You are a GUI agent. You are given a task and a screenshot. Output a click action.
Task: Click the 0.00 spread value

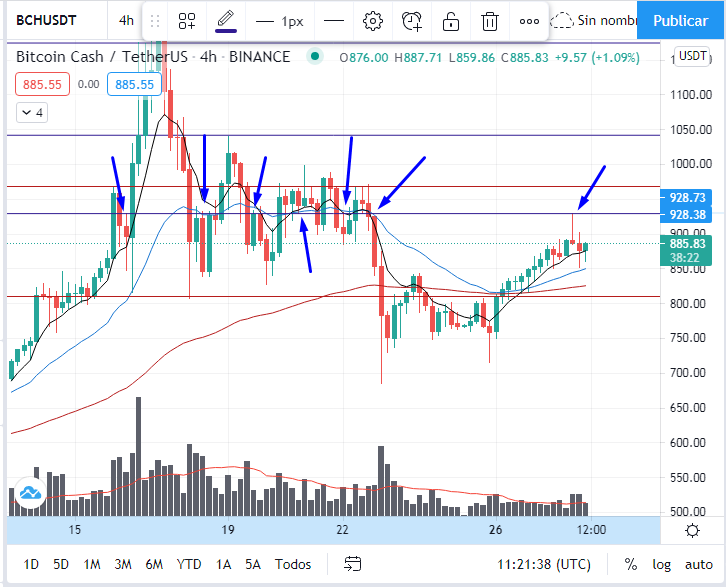[x=88, y=84]
